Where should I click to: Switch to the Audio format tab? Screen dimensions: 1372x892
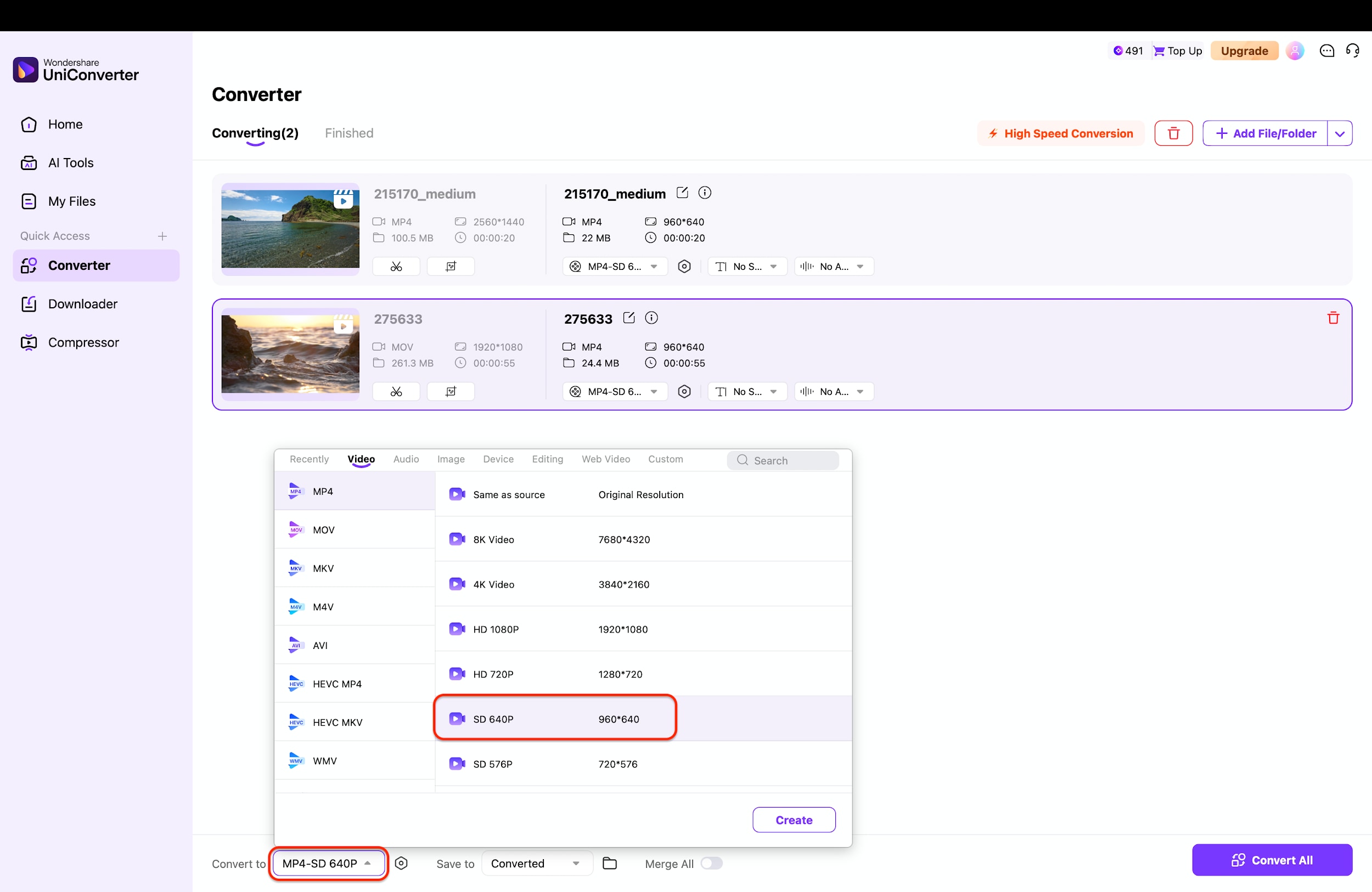pyautogui.click(x=406, y=459)
